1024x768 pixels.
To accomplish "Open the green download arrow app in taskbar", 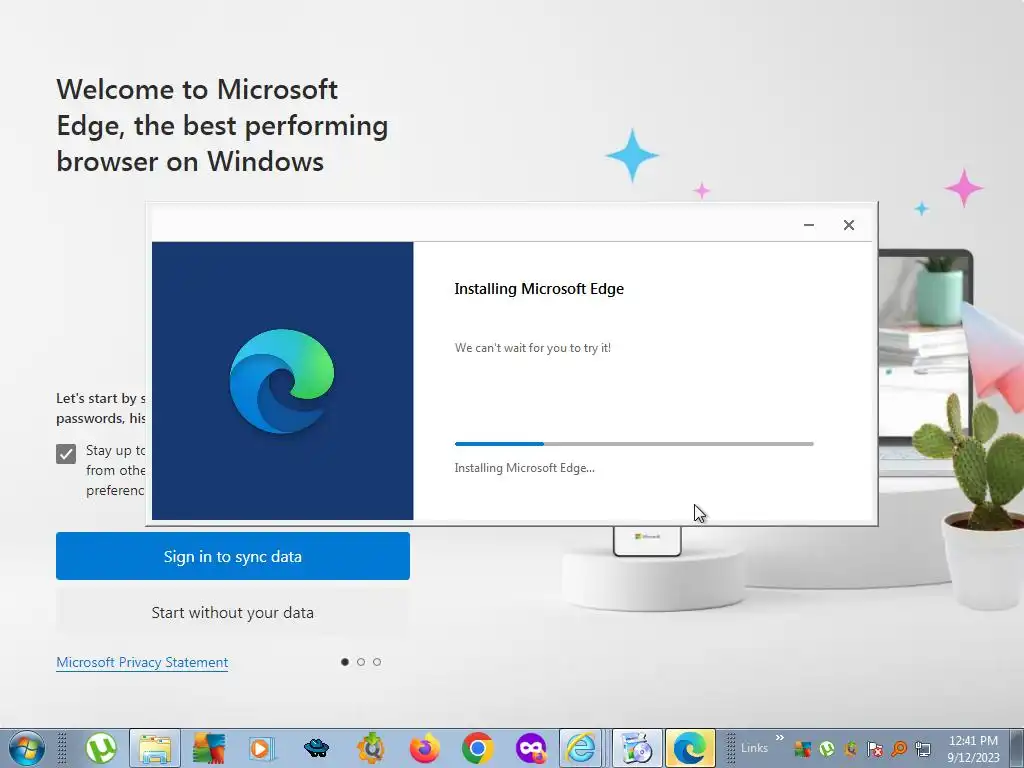I will (x=371, y=748).
